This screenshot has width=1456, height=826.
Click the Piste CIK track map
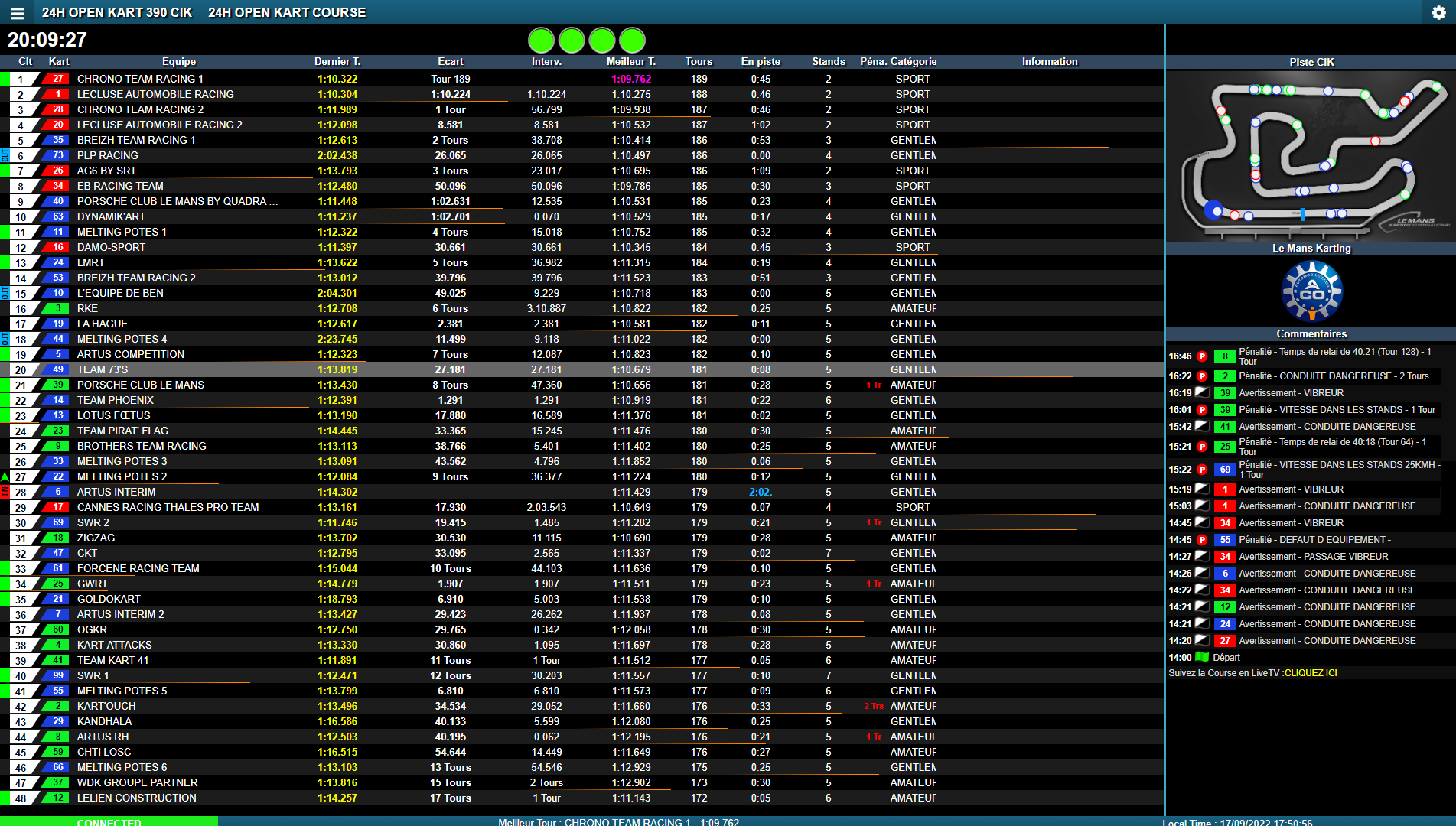1311,157
